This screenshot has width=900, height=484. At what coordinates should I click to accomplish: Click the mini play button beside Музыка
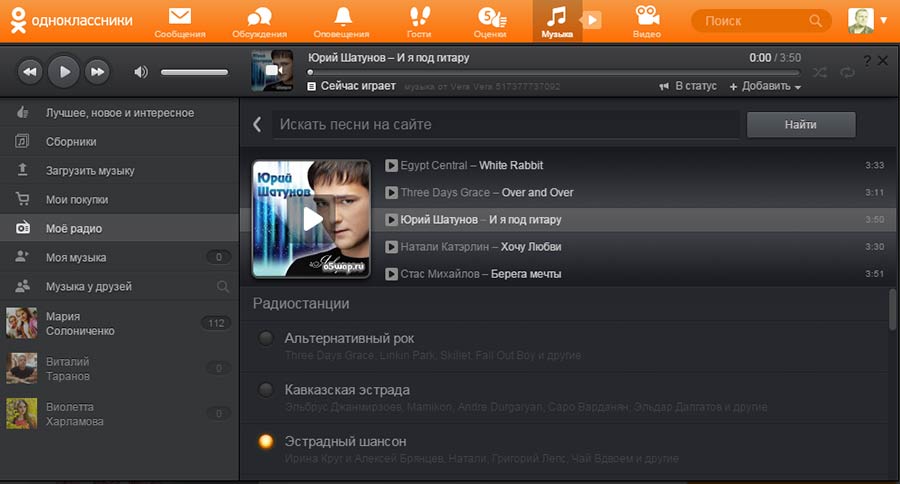(592, 21)
